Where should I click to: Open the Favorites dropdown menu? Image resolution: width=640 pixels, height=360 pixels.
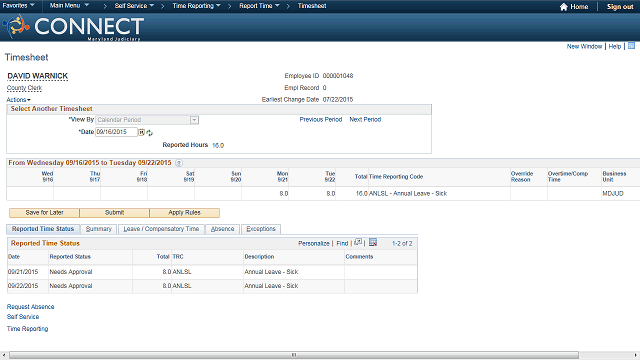pos(18,6)
